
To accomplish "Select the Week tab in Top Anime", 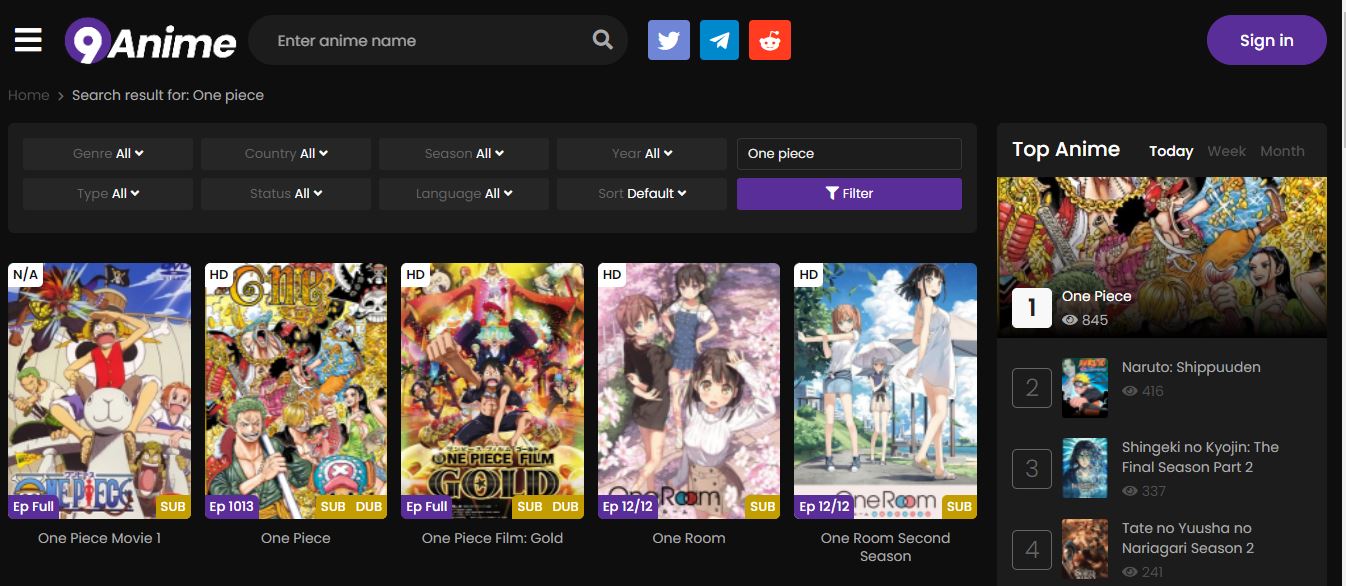I will tap(1226, 151).
